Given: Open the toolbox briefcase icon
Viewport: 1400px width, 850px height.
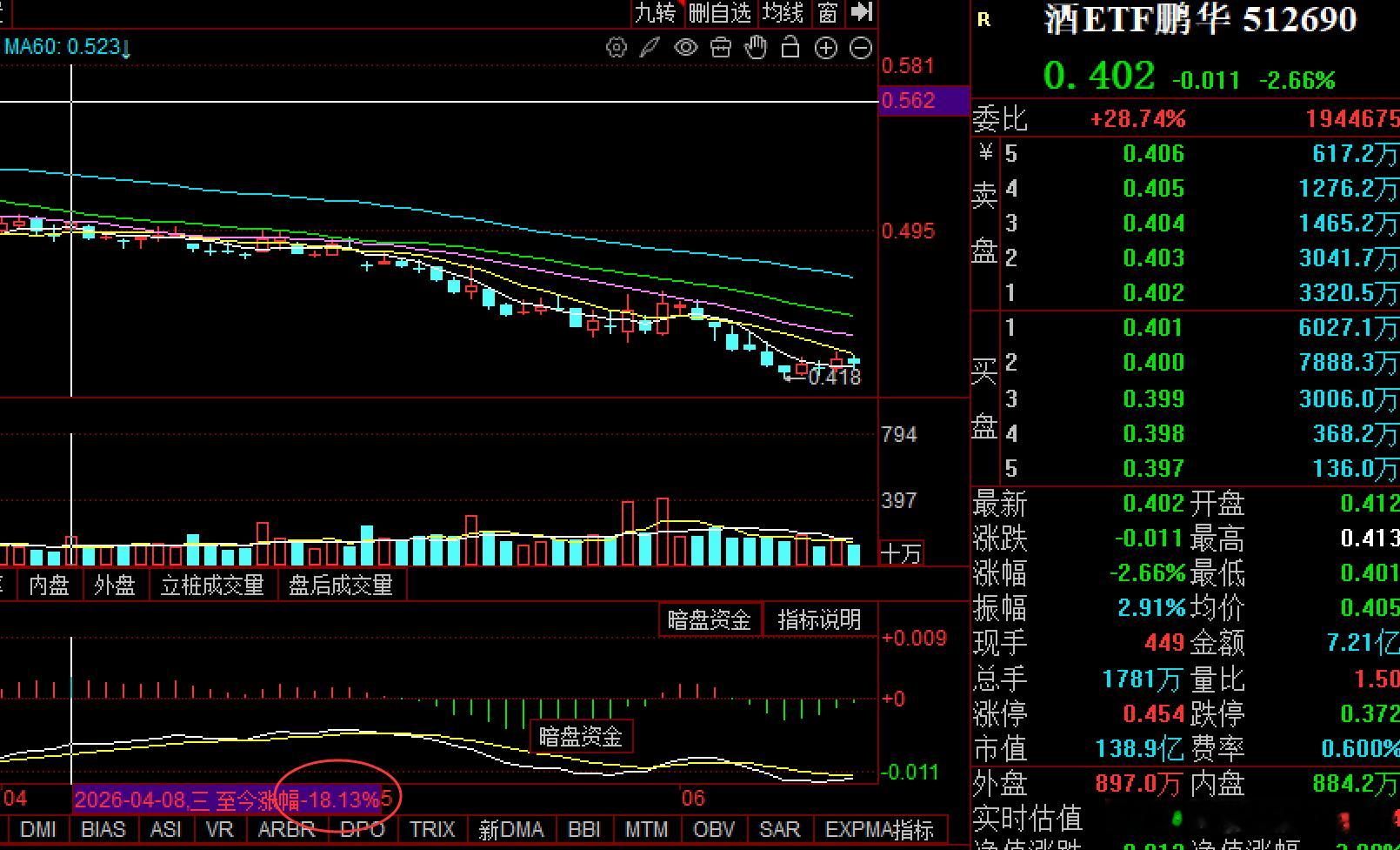Looking at the screenshot, I should 721,48.
